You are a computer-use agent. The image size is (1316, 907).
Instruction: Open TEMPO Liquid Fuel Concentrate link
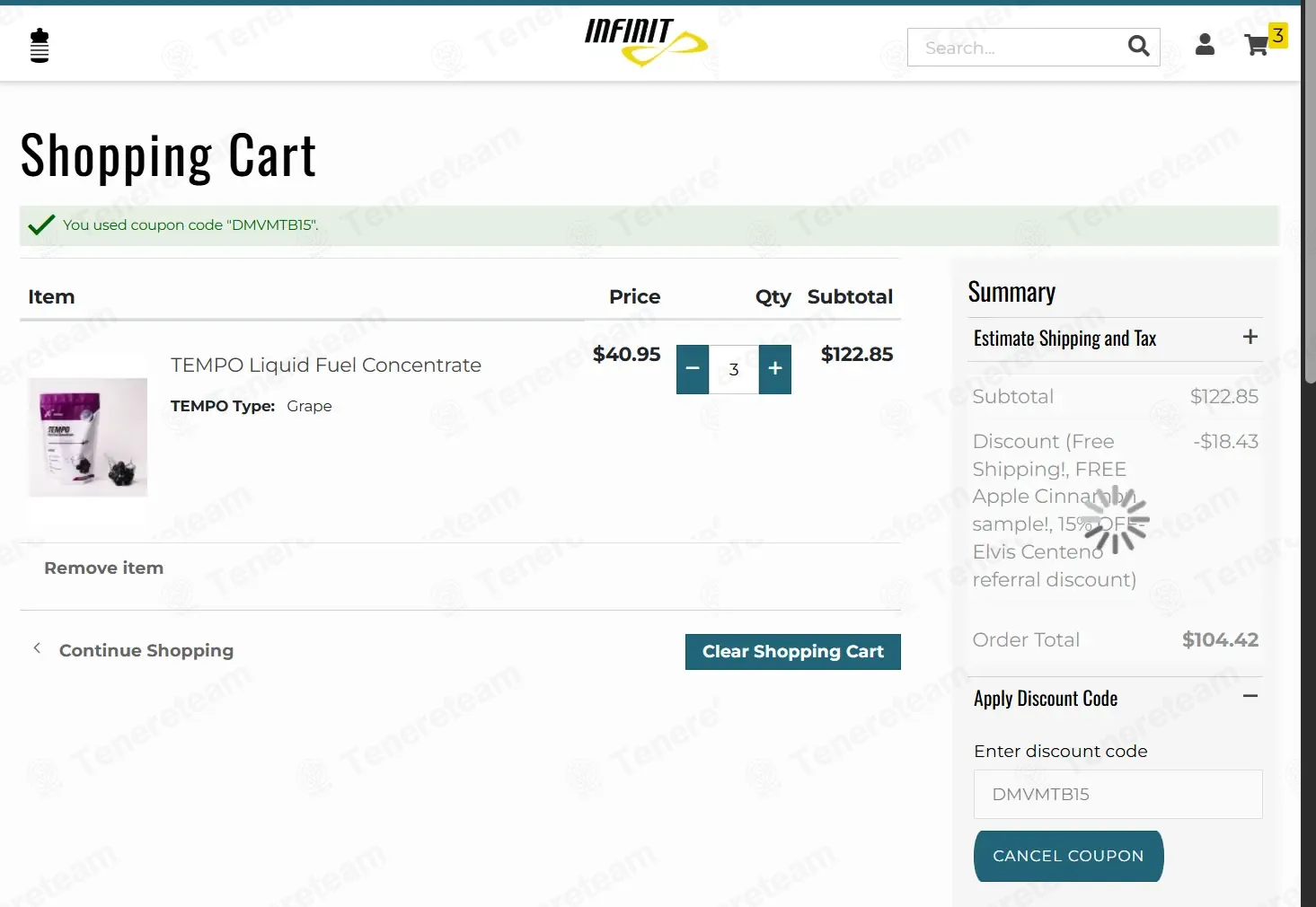tap(326, 365)
